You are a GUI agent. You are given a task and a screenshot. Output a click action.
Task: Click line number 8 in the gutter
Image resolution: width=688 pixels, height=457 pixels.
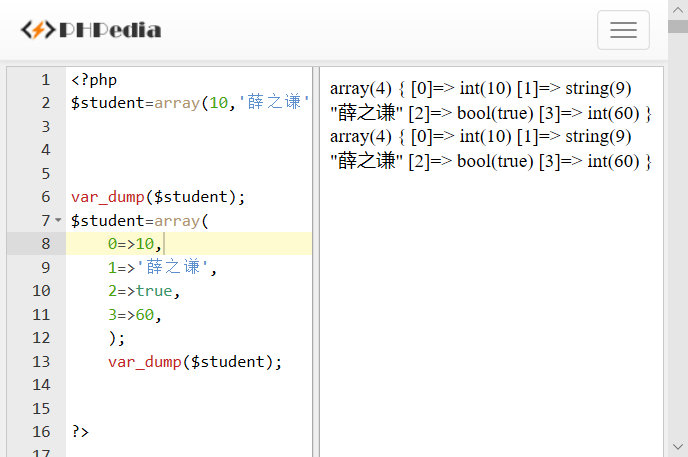tap(46, 244)
